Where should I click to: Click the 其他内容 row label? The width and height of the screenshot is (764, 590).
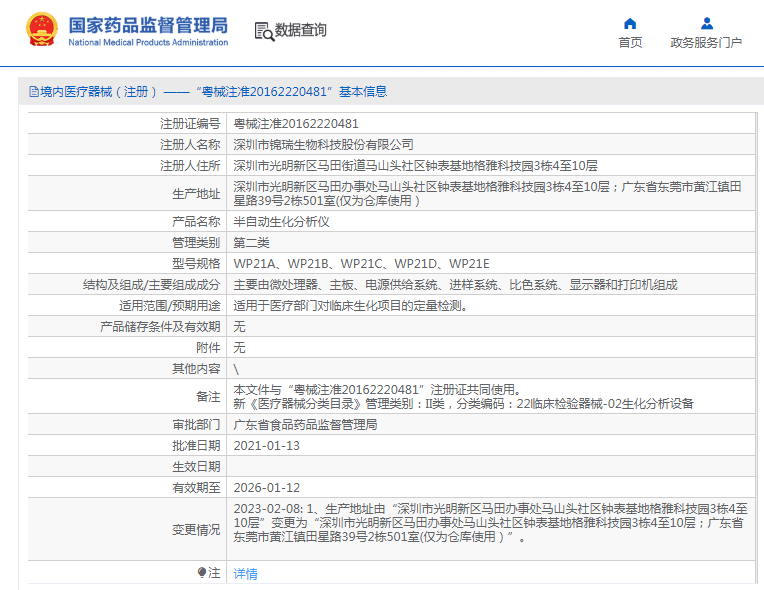[196, 369]
